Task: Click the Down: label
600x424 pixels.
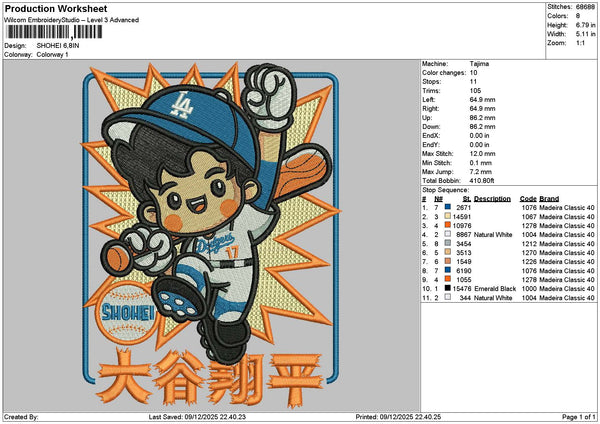Action: 431,127
